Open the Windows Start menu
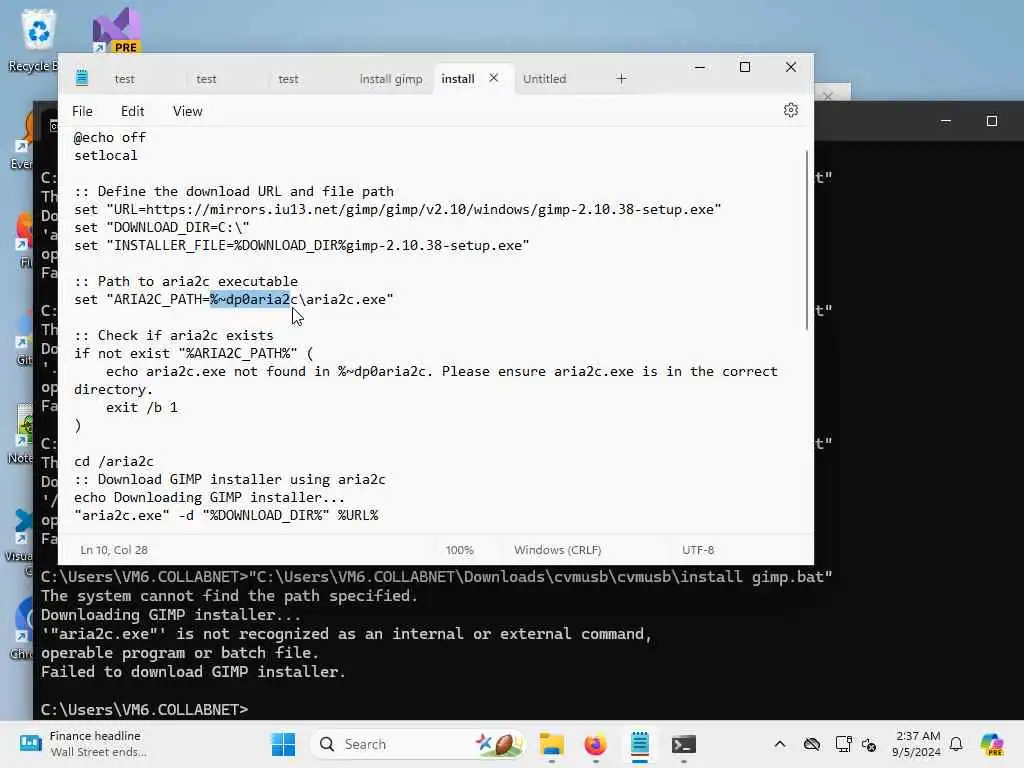1024x768 pixels. click(x=283, y=744)
